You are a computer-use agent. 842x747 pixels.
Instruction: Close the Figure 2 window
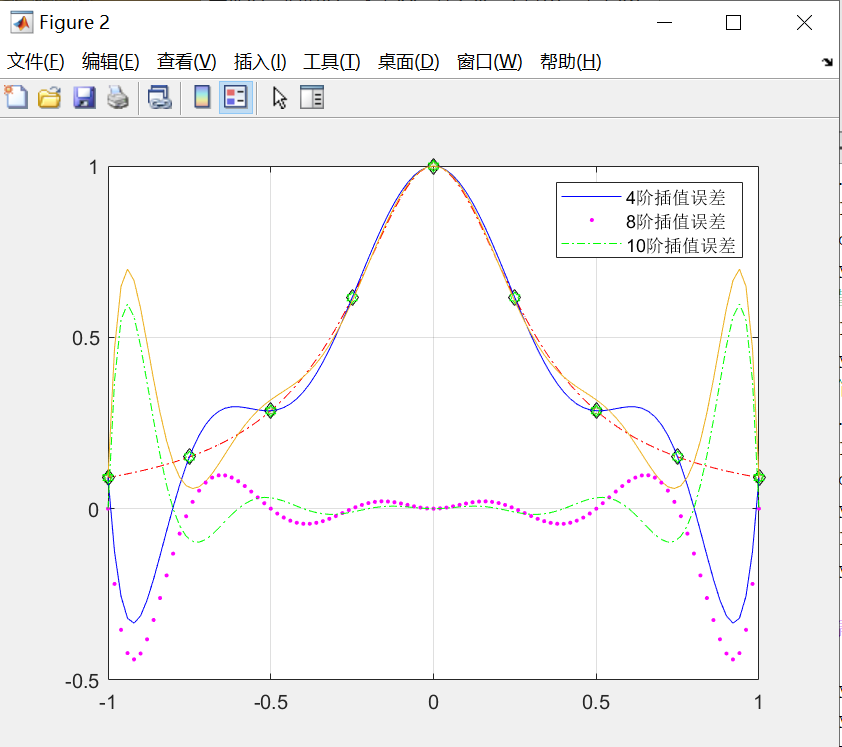pyautogui.click(x=804, y=23)
